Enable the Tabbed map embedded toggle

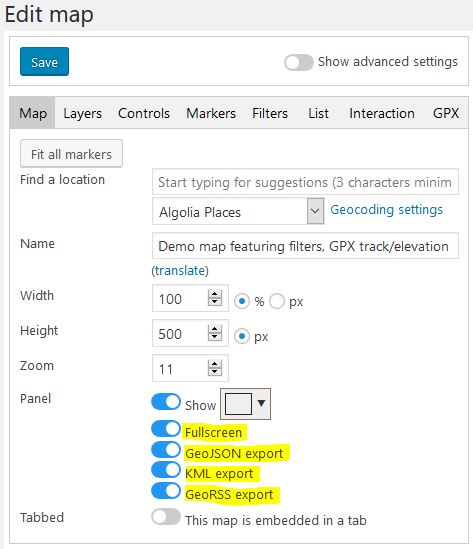coord(166,517)
